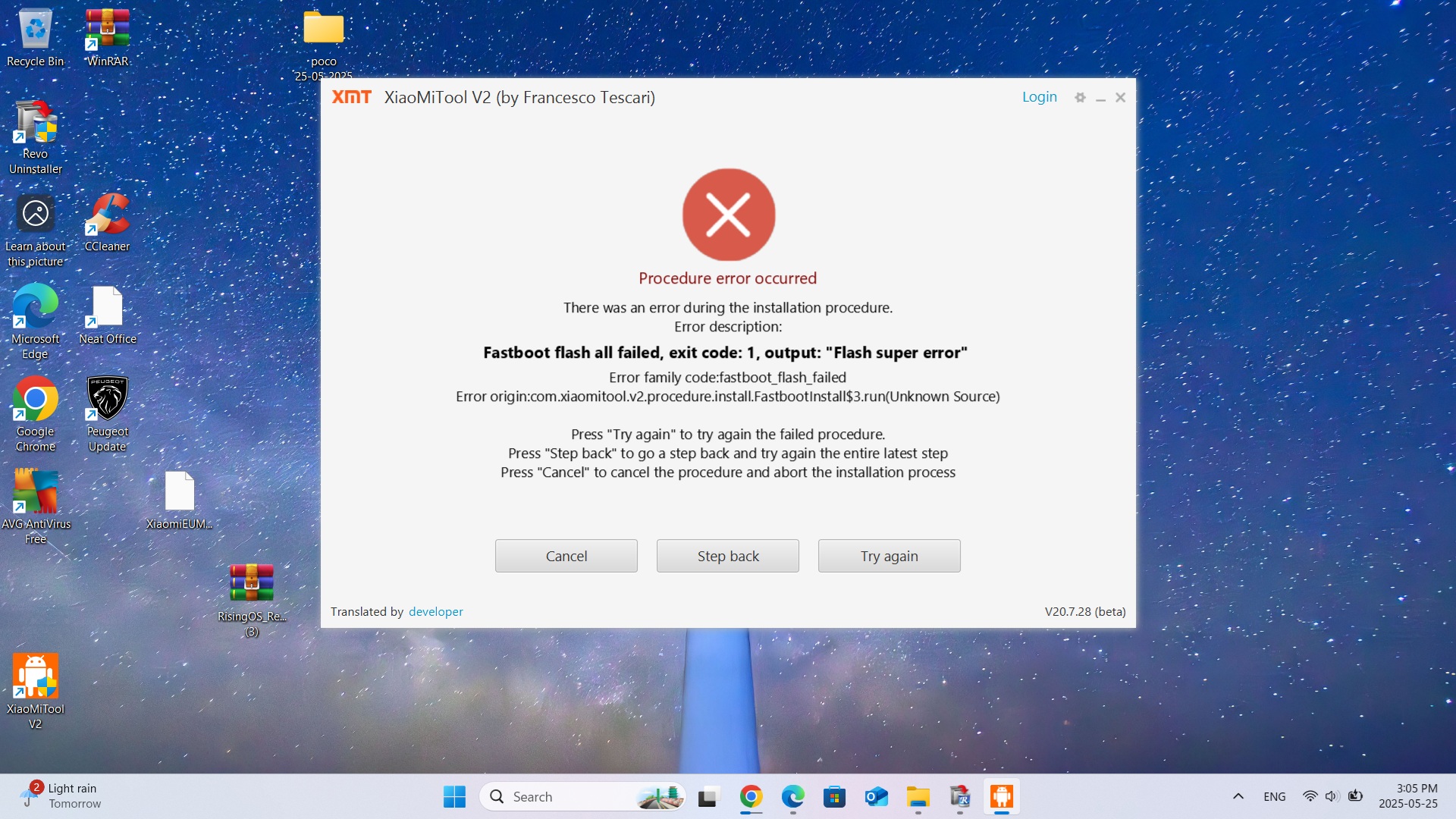Select the poco folder on desktop
Image resolution: width=1456 pixels, height=819 pixels.
pos(323,44)
